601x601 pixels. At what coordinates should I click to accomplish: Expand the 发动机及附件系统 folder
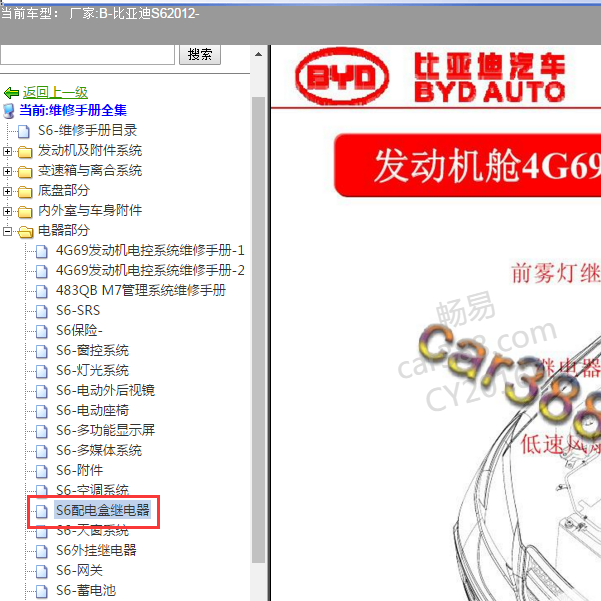point(7,151)
